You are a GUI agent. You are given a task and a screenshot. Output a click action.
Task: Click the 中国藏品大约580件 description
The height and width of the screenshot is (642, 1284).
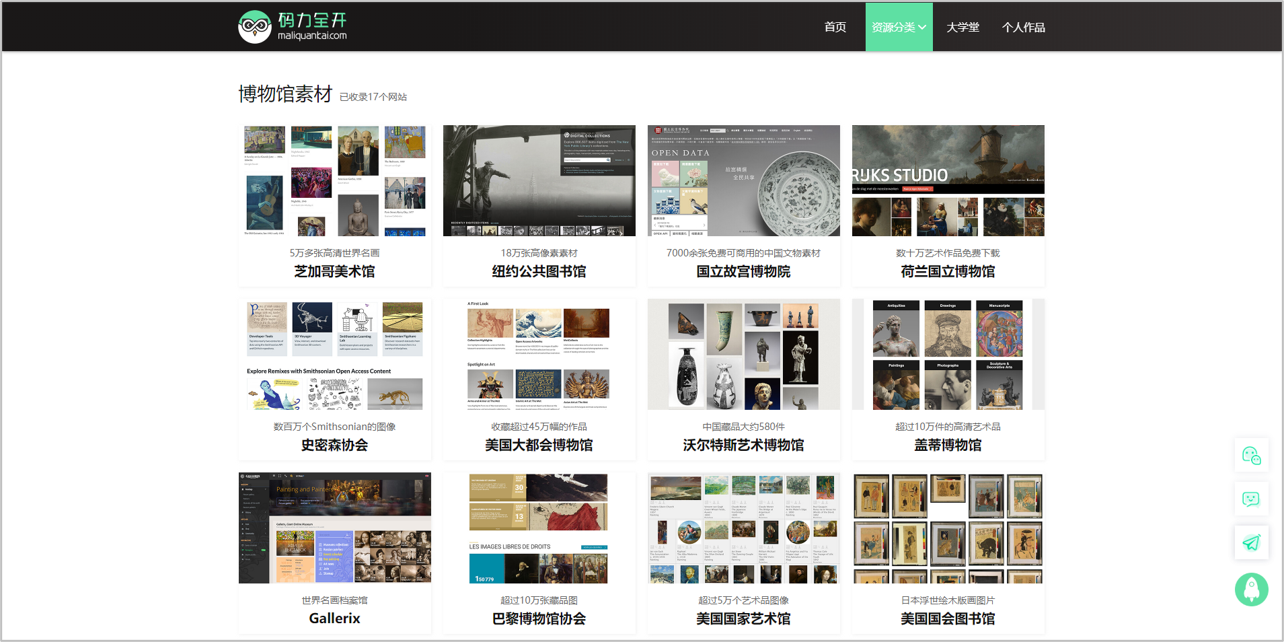pyautogui.click(x=744, y=427)
